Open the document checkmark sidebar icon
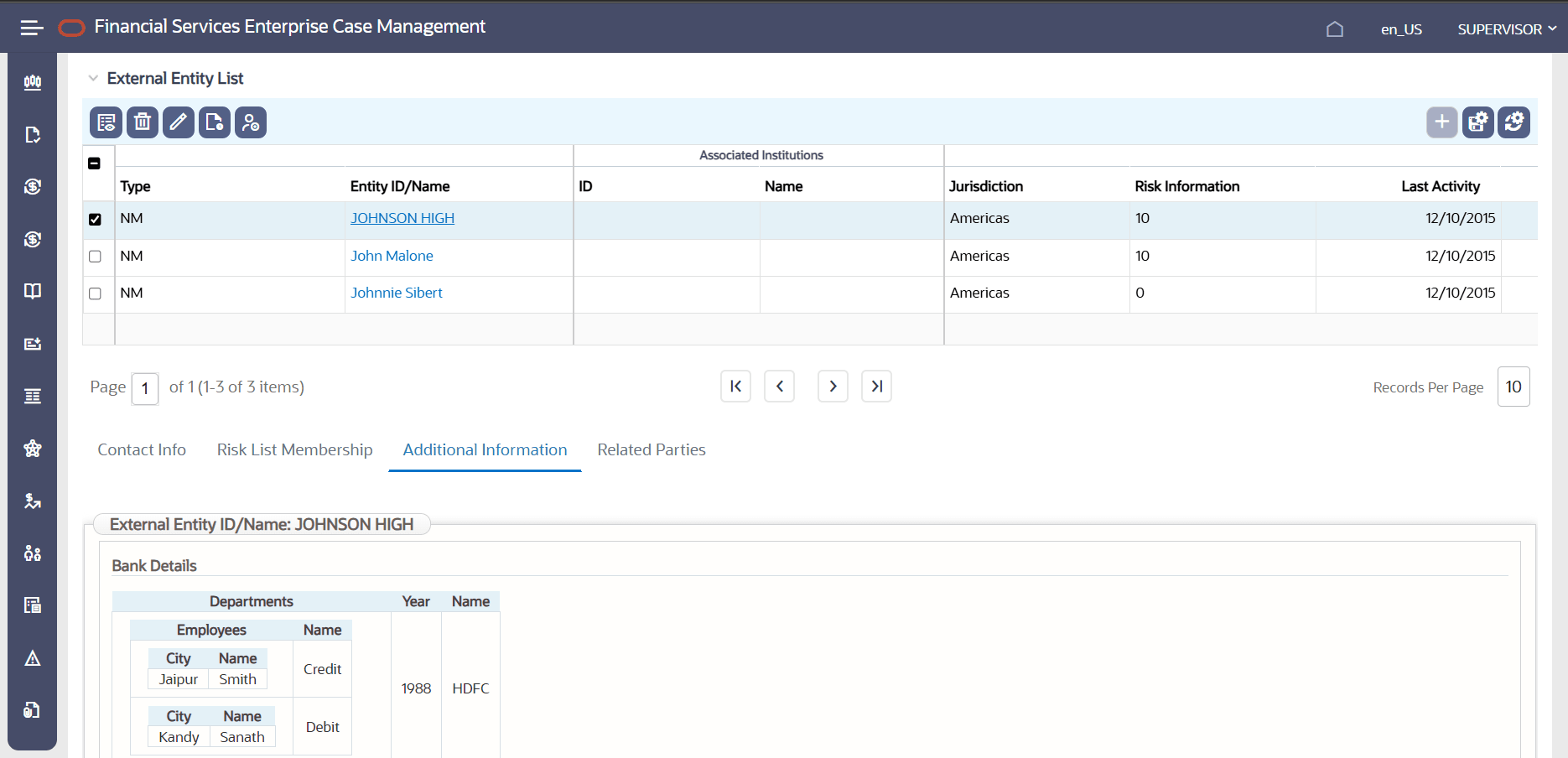Screen dimensions: 1568x758 coord(33,135)
